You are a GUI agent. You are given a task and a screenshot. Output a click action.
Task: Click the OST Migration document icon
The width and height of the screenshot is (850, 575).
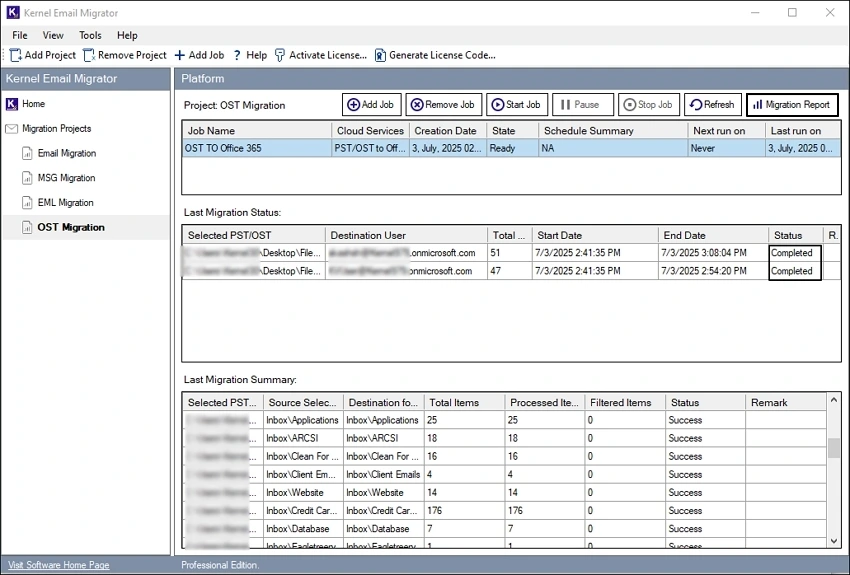[27, 227]
